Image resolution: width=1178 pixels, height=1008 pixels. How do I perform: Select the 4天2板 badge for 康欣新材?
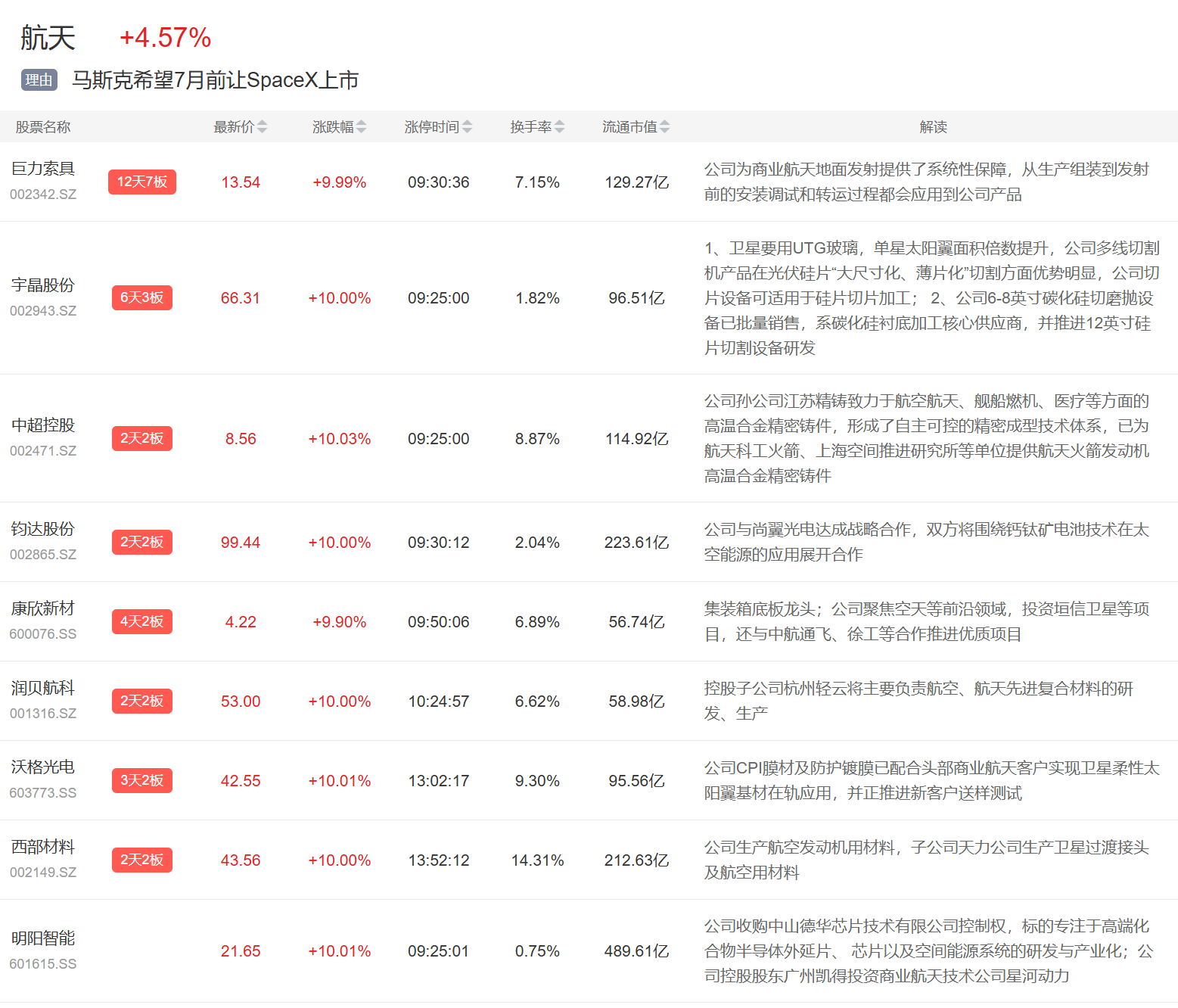pyautogui.click(x=142, y=621)
